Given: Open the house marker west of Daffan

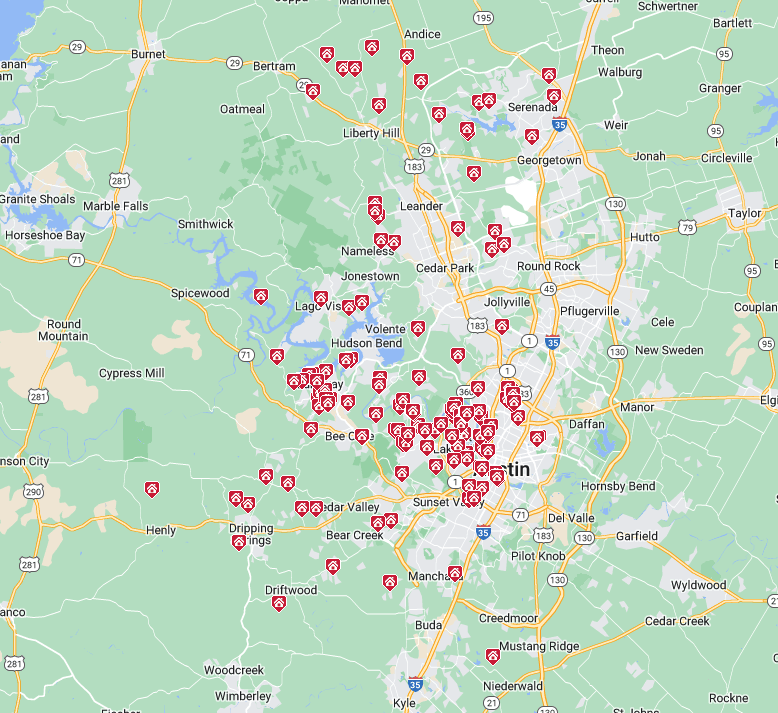Looking at the screenshot, I should coord(537,437).
